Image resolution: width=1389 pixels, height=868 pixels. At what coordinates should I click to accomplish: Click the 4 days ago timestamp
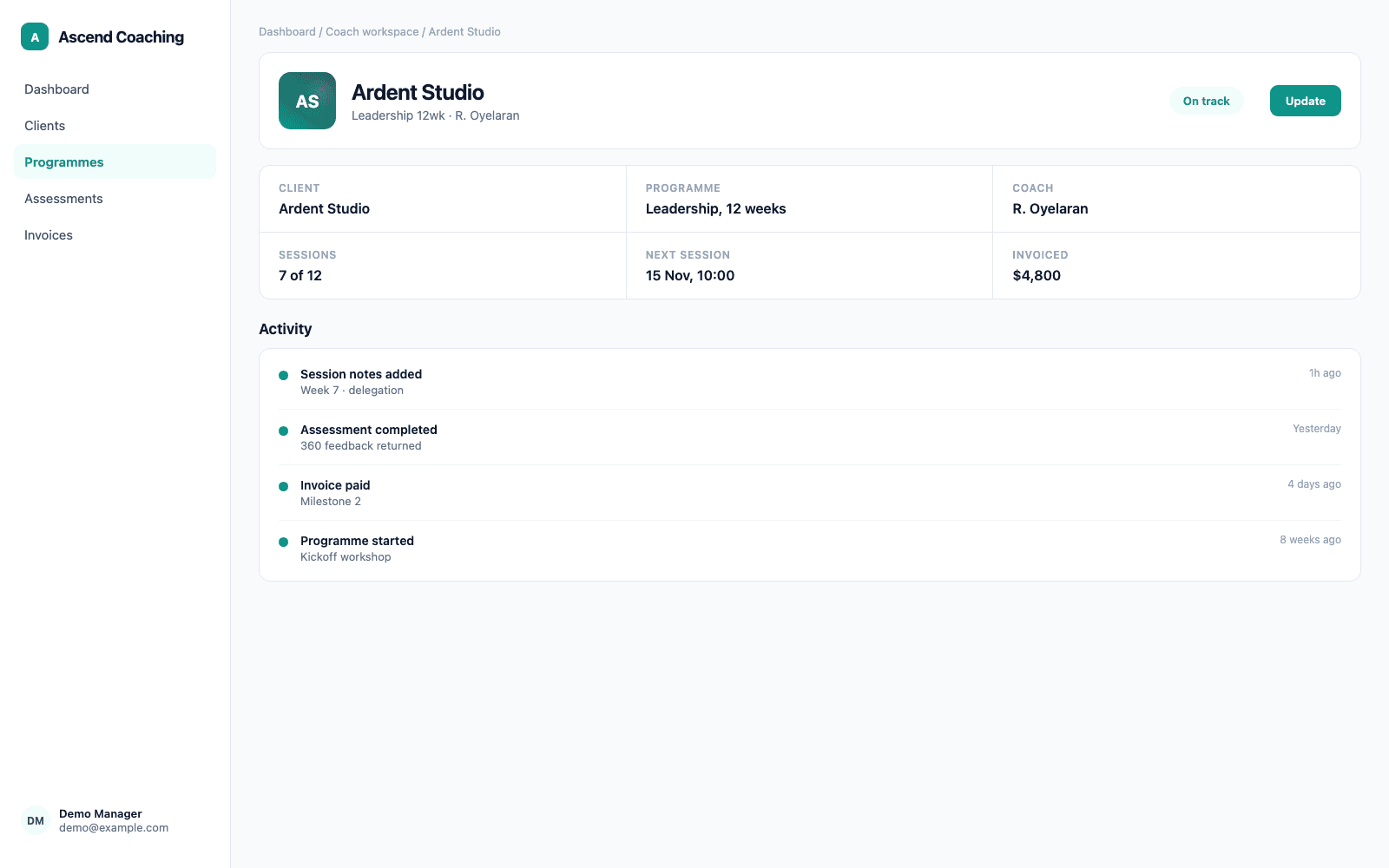pos(1314,484)
